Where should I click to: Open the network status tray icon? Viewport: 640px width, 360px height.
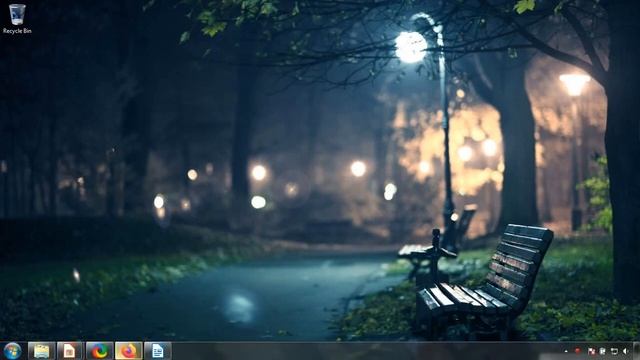[614, 351]
